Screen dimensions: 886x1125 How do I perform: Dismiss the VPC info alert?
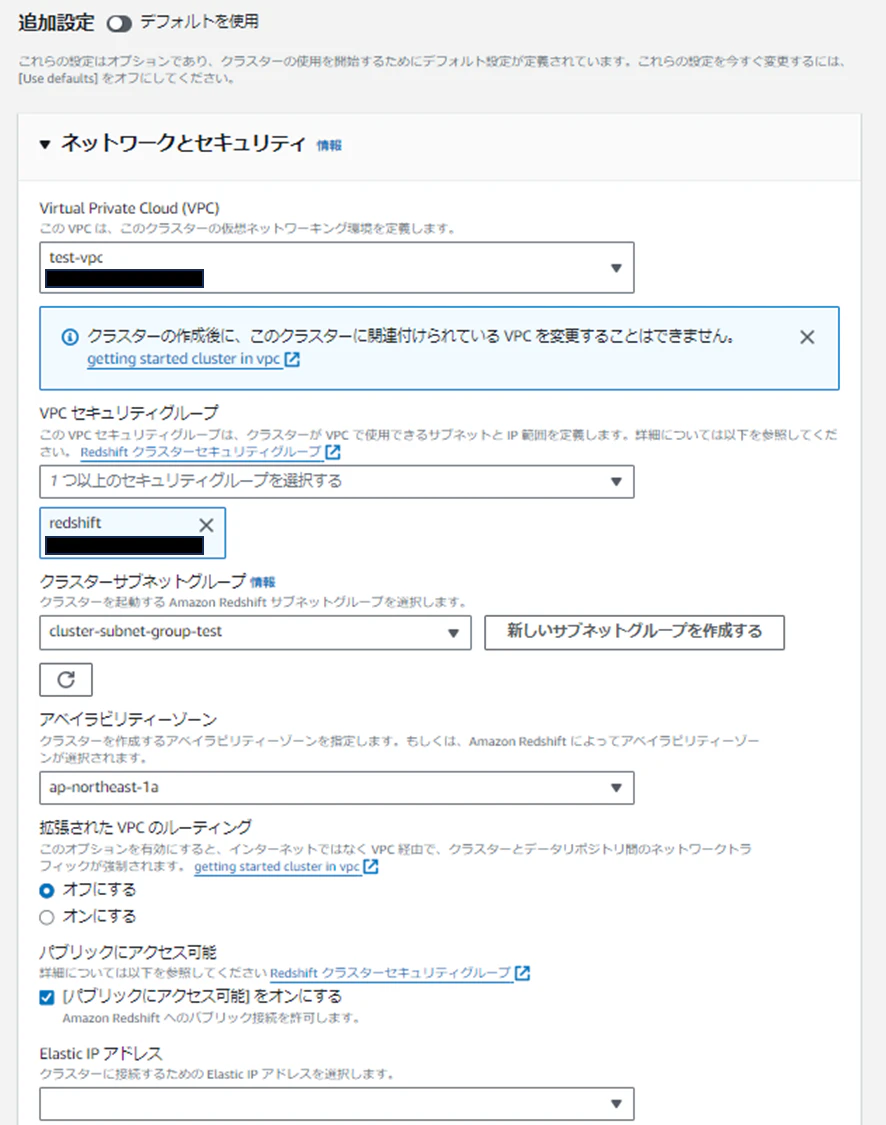[x=807, y=337]
